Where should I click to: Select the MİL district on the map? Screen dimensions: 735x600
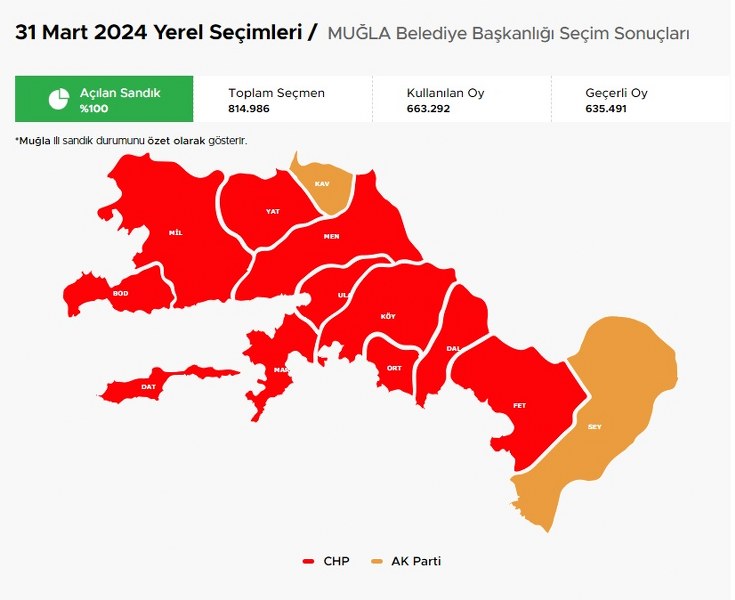tap(176, 232)
